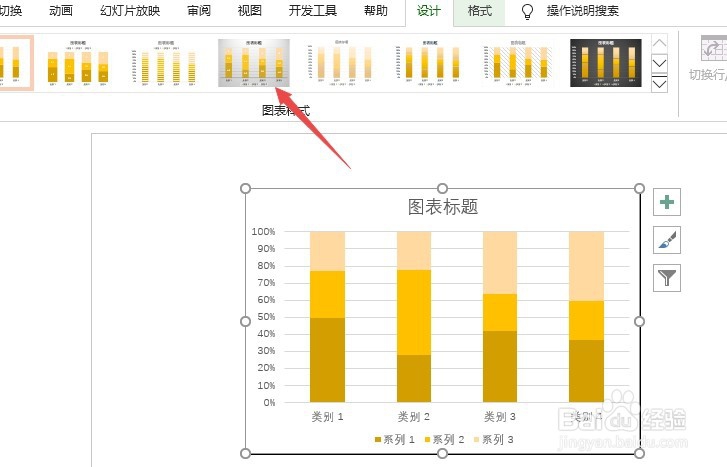This screenshot has height=467, width=727.
Task: Select the 系列 3 legend entry
Action: 493,439
